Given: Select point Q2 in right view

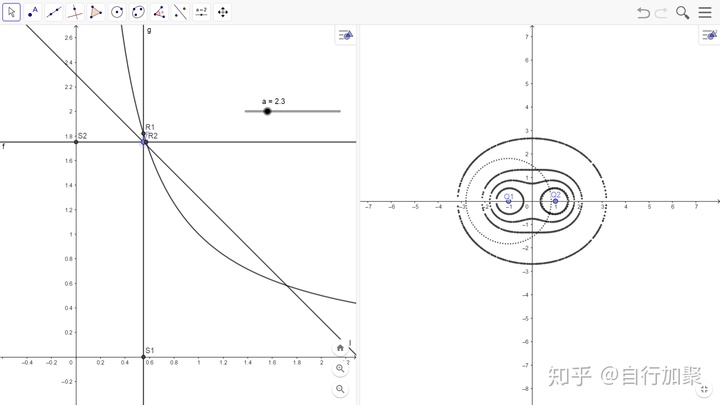Looking at the screenshot, I should (555, 201).
